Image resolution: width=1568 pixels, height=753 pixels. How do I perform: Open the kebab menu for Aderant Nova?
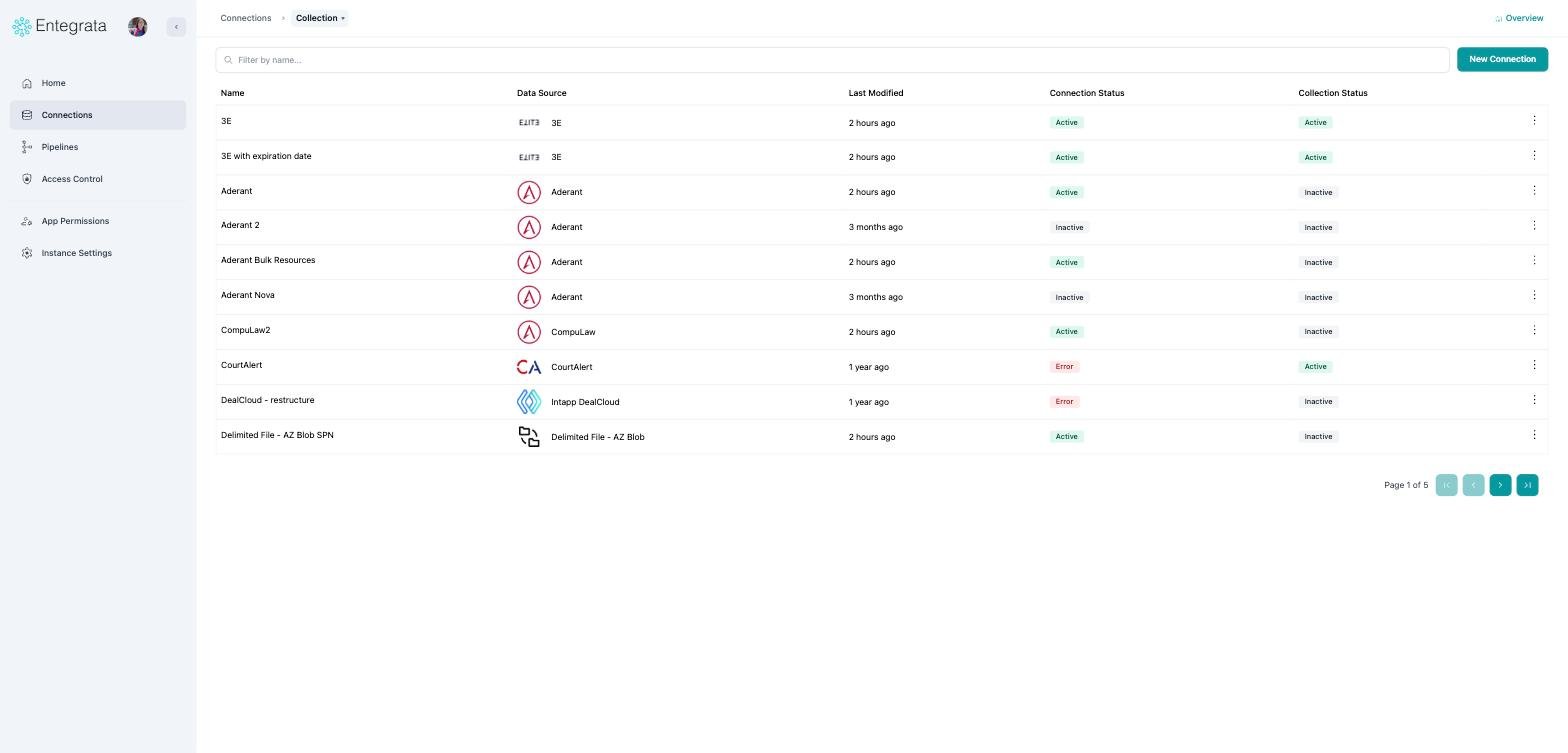pyautogui.click(x=1534, y=295)
